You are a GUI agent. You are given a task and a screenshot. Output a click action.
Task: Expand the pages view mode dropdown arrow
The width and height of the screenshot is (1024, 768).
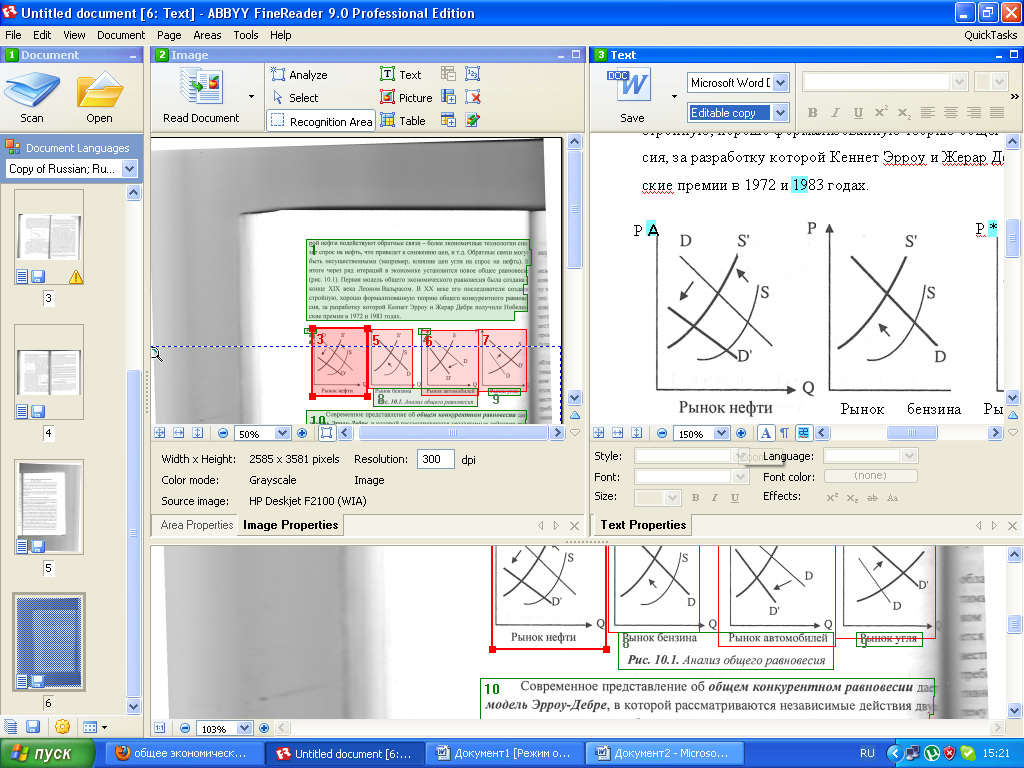click(x=104, y=727)
